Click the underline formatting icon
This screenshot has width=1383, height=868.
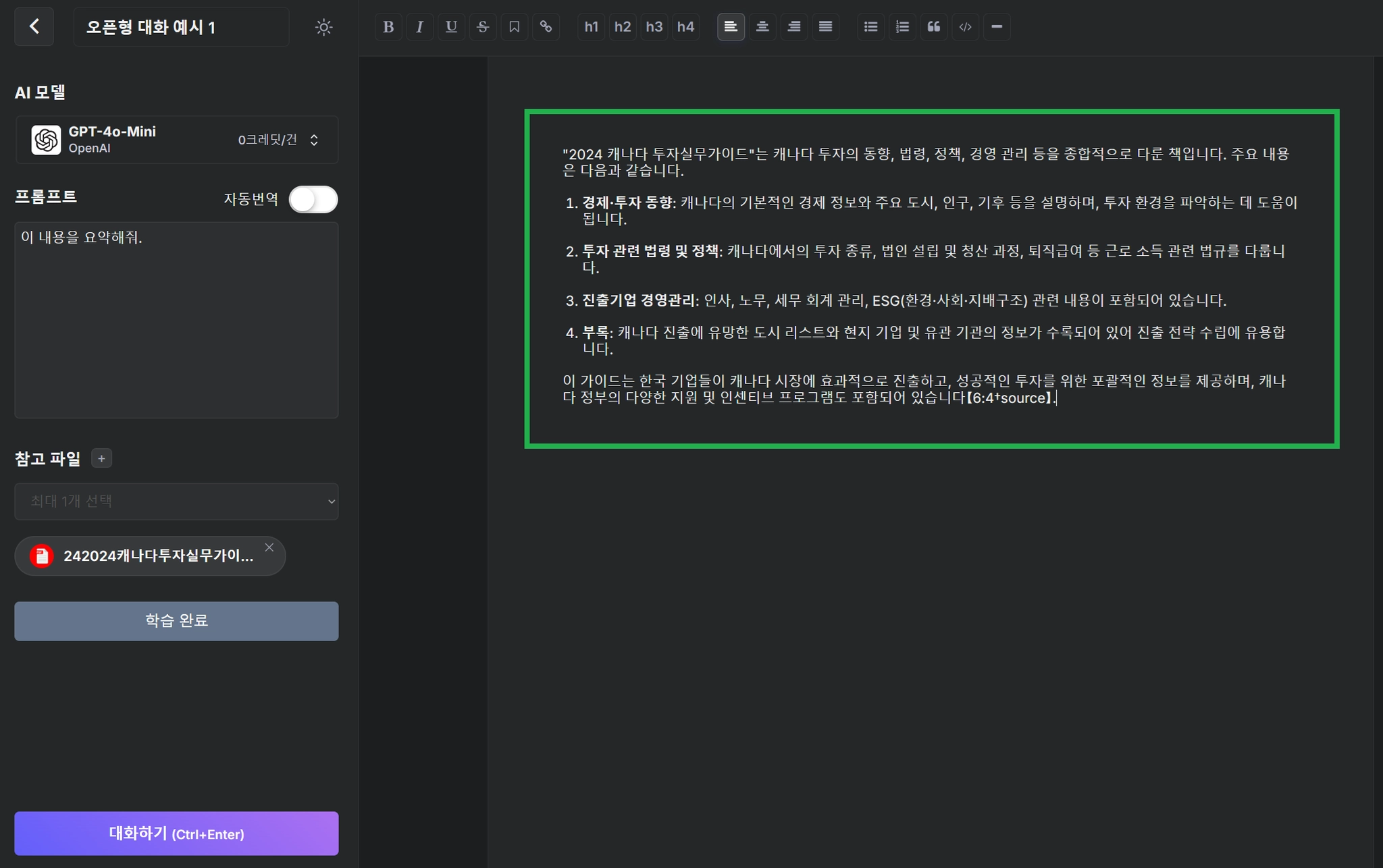451,27
